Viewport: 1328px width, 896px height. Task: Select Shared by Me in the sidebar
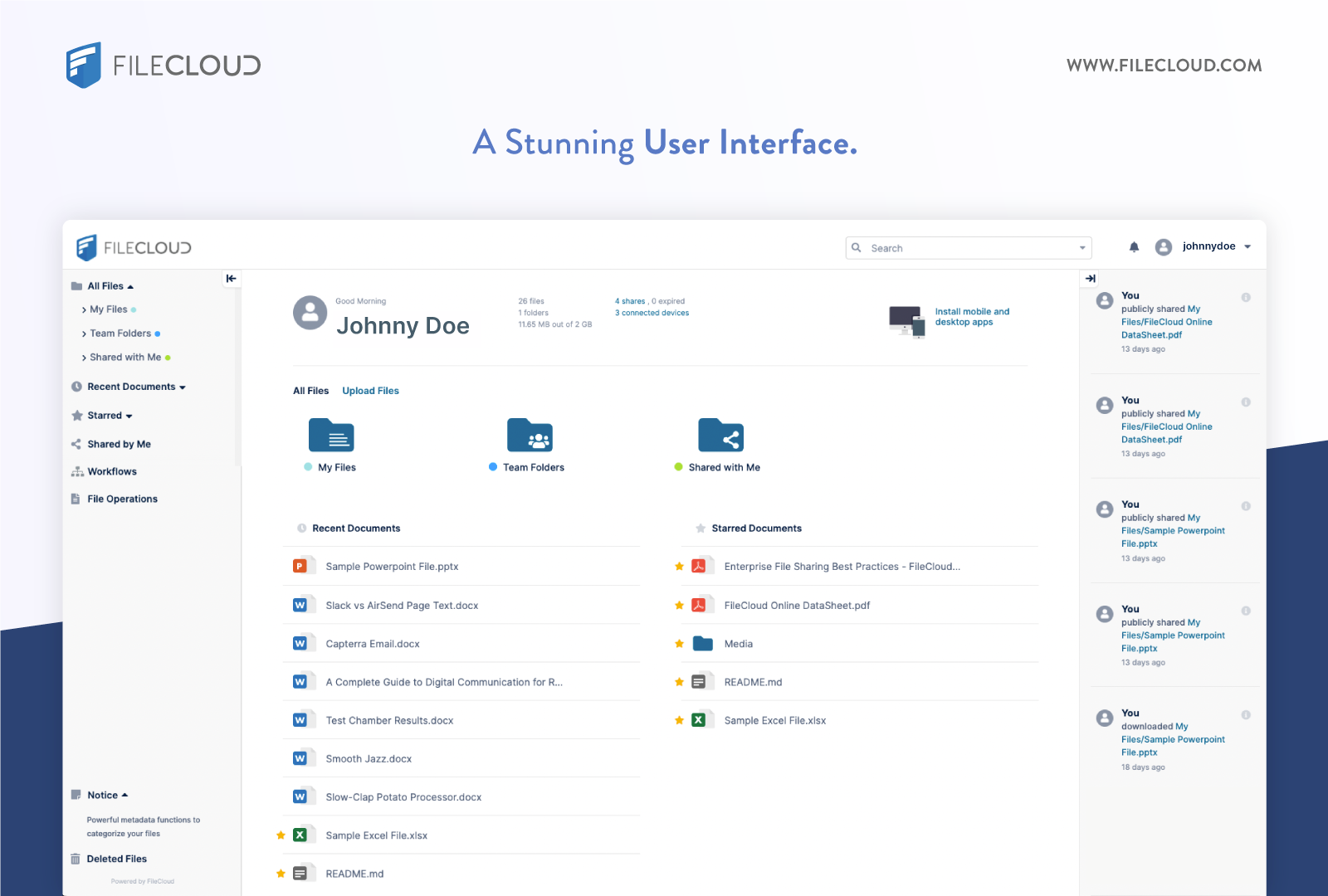point(119,444)
